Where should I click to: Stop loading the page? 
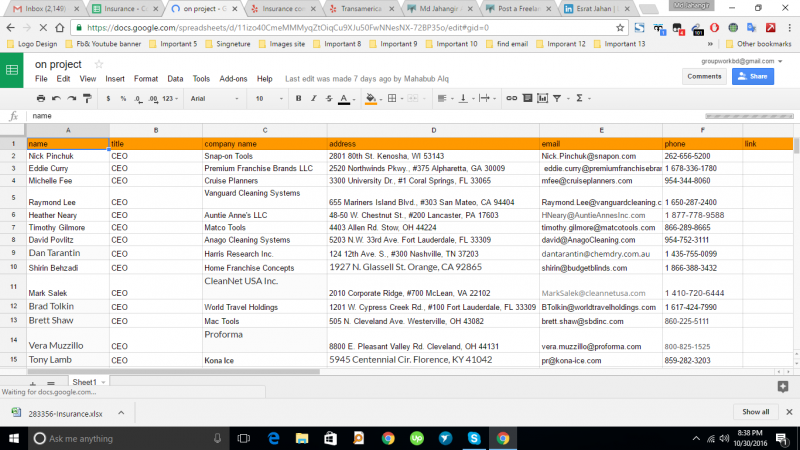[x=42, y=28]
